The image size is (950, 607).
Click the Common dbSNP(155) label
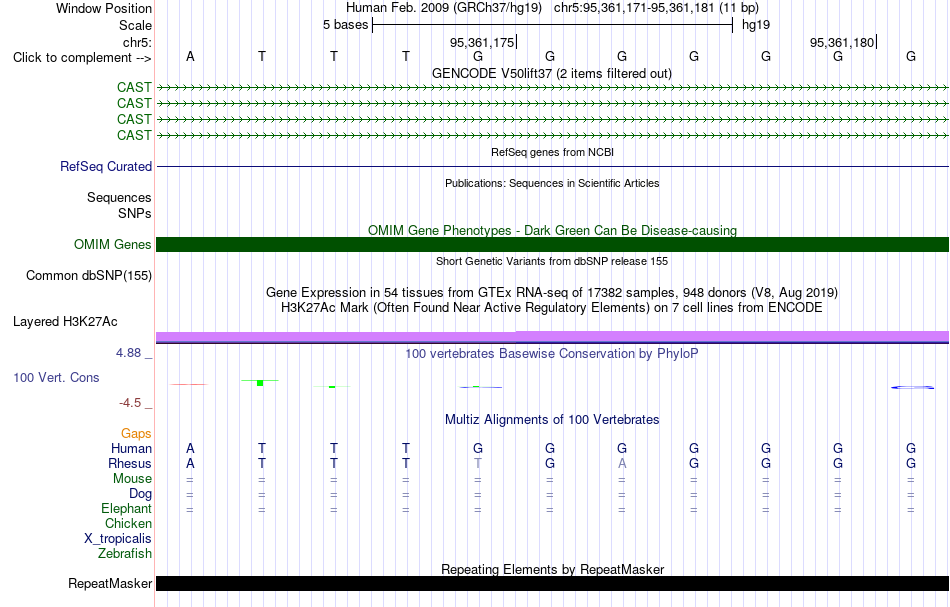tap(89, 275)
